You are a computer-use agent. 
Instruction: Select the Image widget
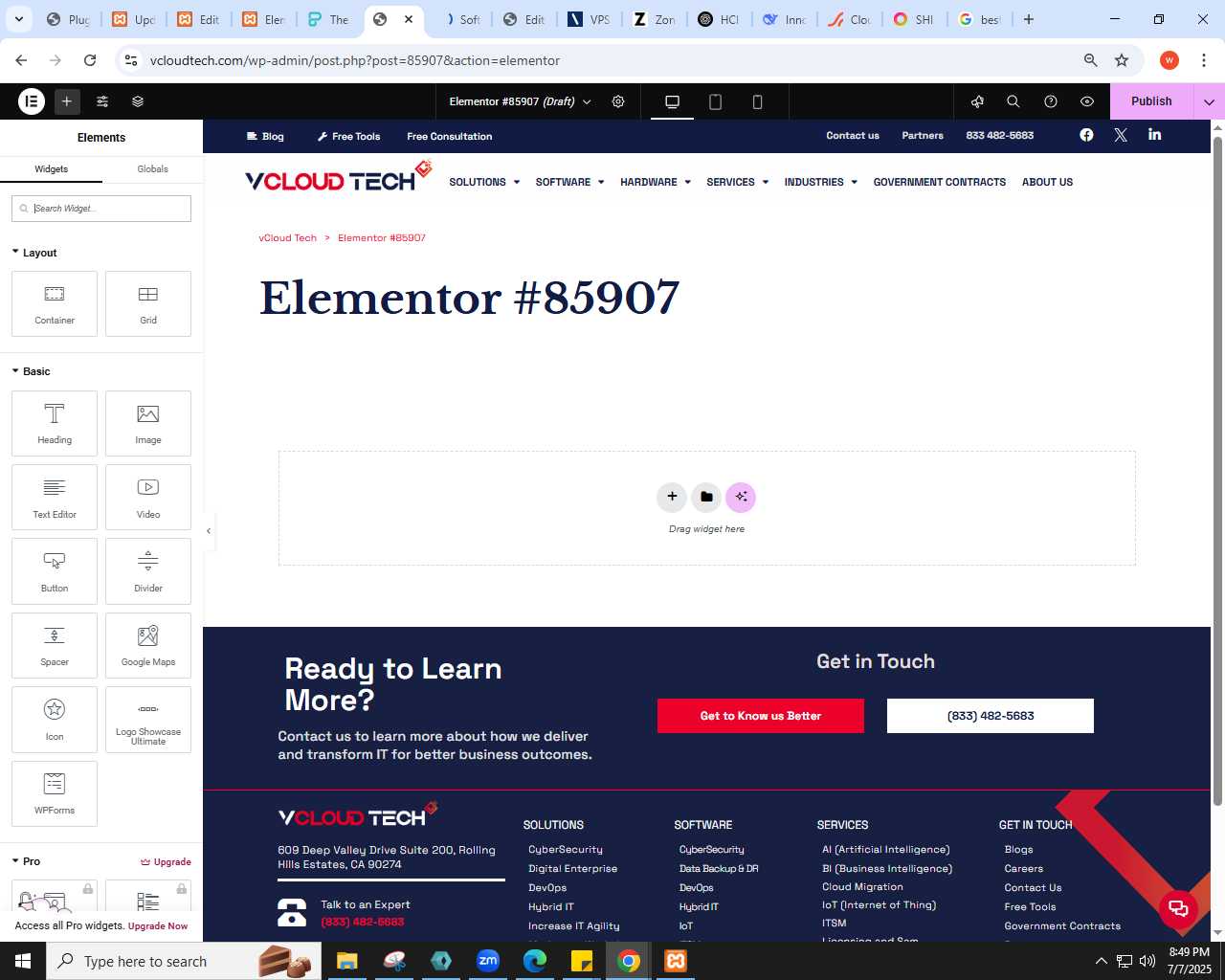(x=148, y=423)
